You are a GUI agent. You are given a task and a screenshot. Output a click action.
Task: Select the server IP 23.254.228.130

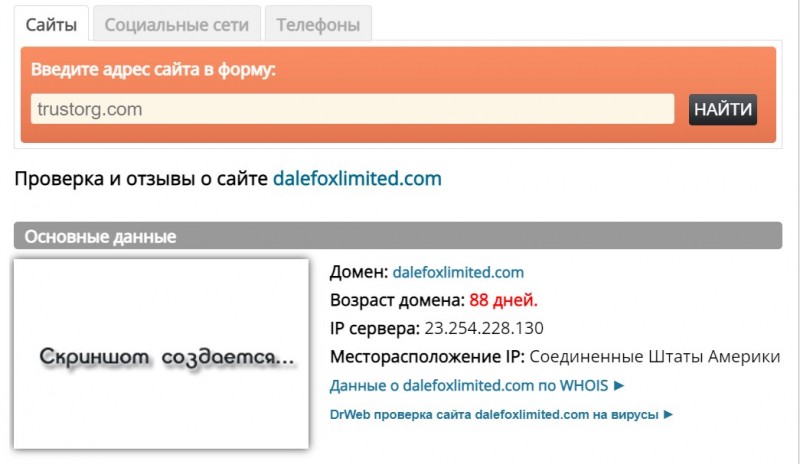click(x=484, y=328)
